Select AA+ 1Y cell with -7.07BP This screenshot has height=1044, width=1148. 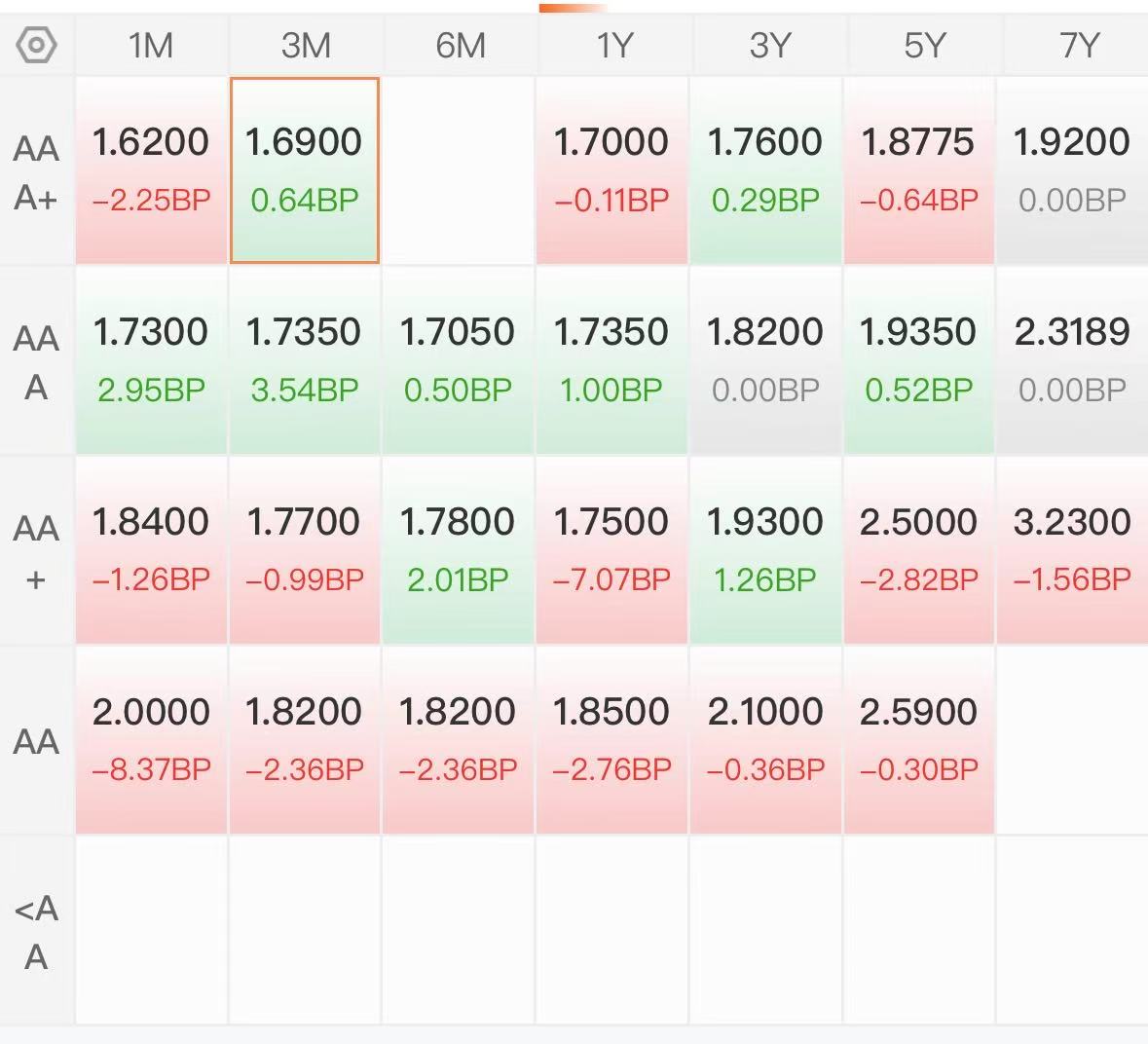click(611, 550)
